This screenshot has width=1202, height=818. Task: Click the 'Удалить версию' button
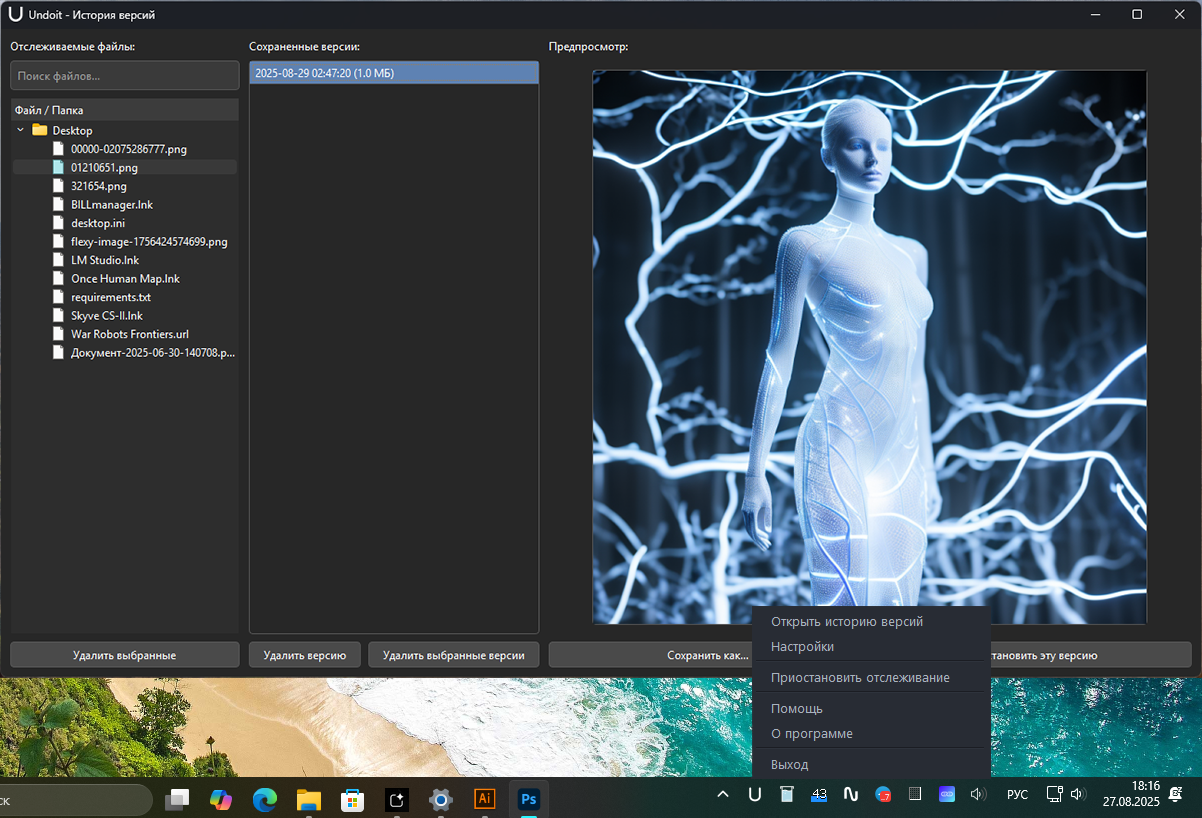305,655
